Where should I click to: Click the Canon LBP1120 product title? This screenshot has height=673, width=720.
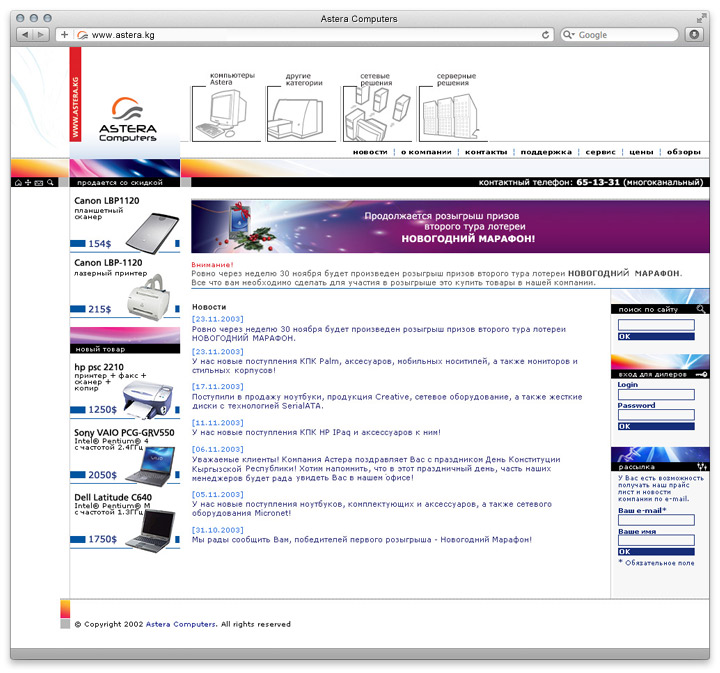pos(107,201)
